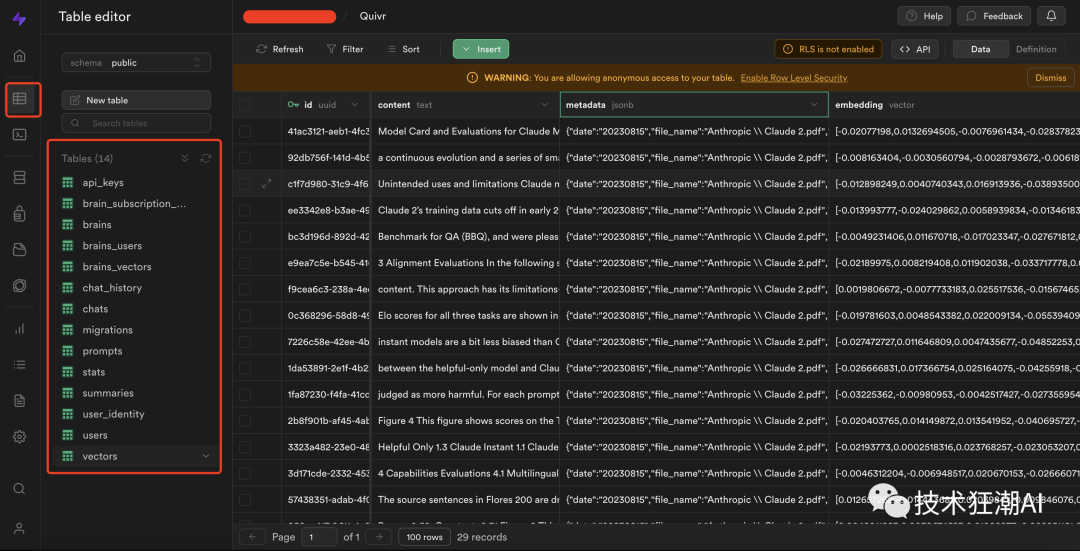
Task: Open the Reports bar chart icon
Action: coord(19,329)
